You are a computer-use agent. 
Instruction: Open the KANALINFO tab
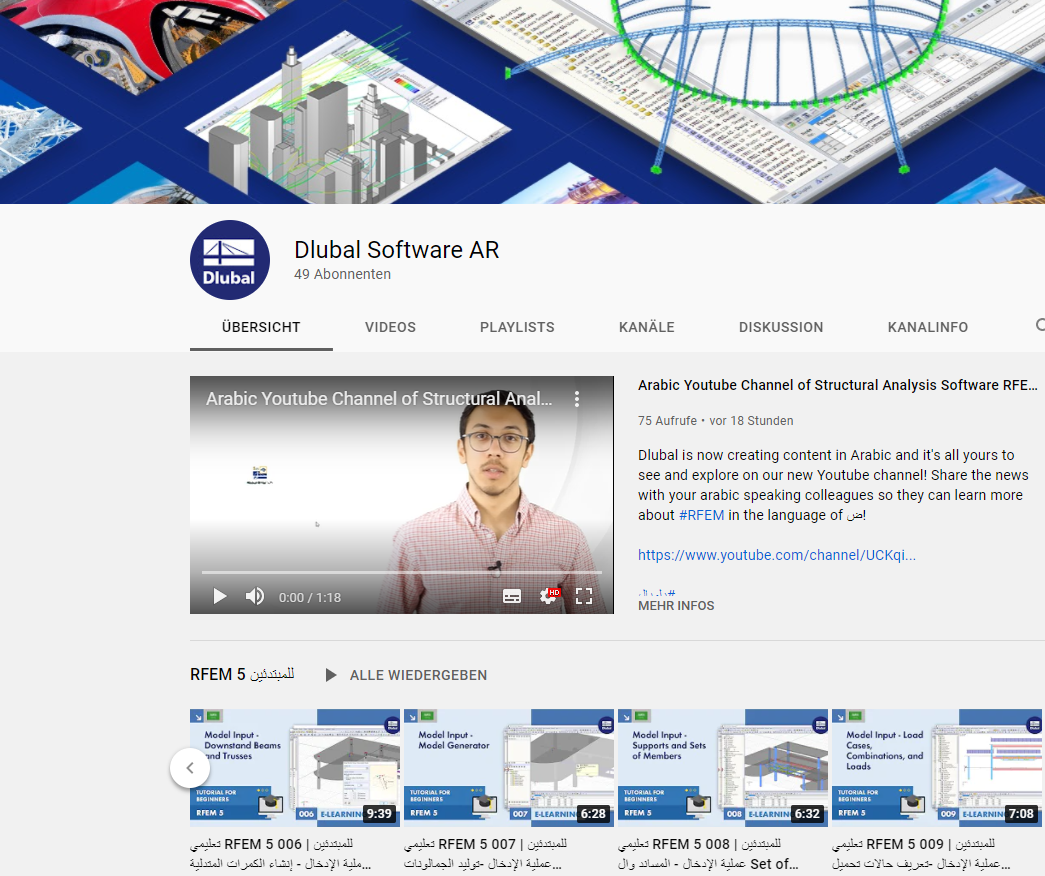click(x=927, y=327)
